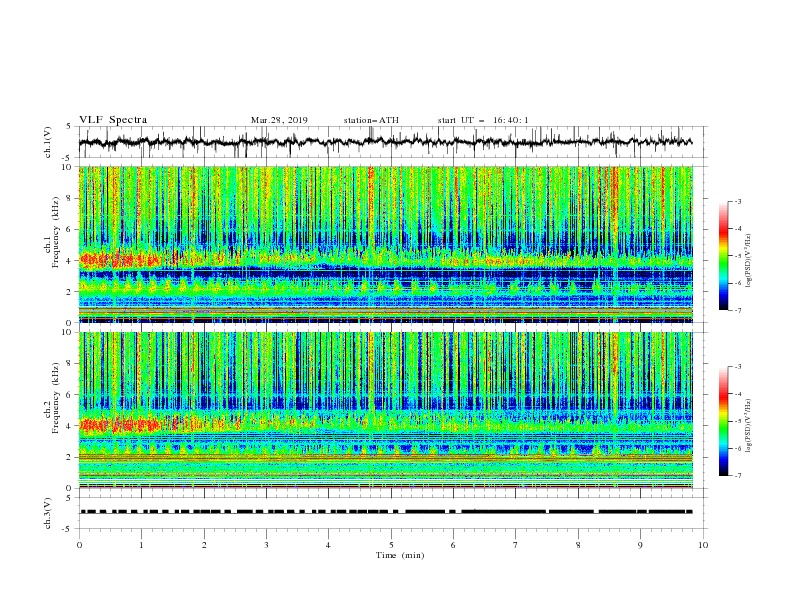This screenshot has height=612, width=792.
Task: Click the ch.1 voltage waveform trace
Action: pos(385,142)
